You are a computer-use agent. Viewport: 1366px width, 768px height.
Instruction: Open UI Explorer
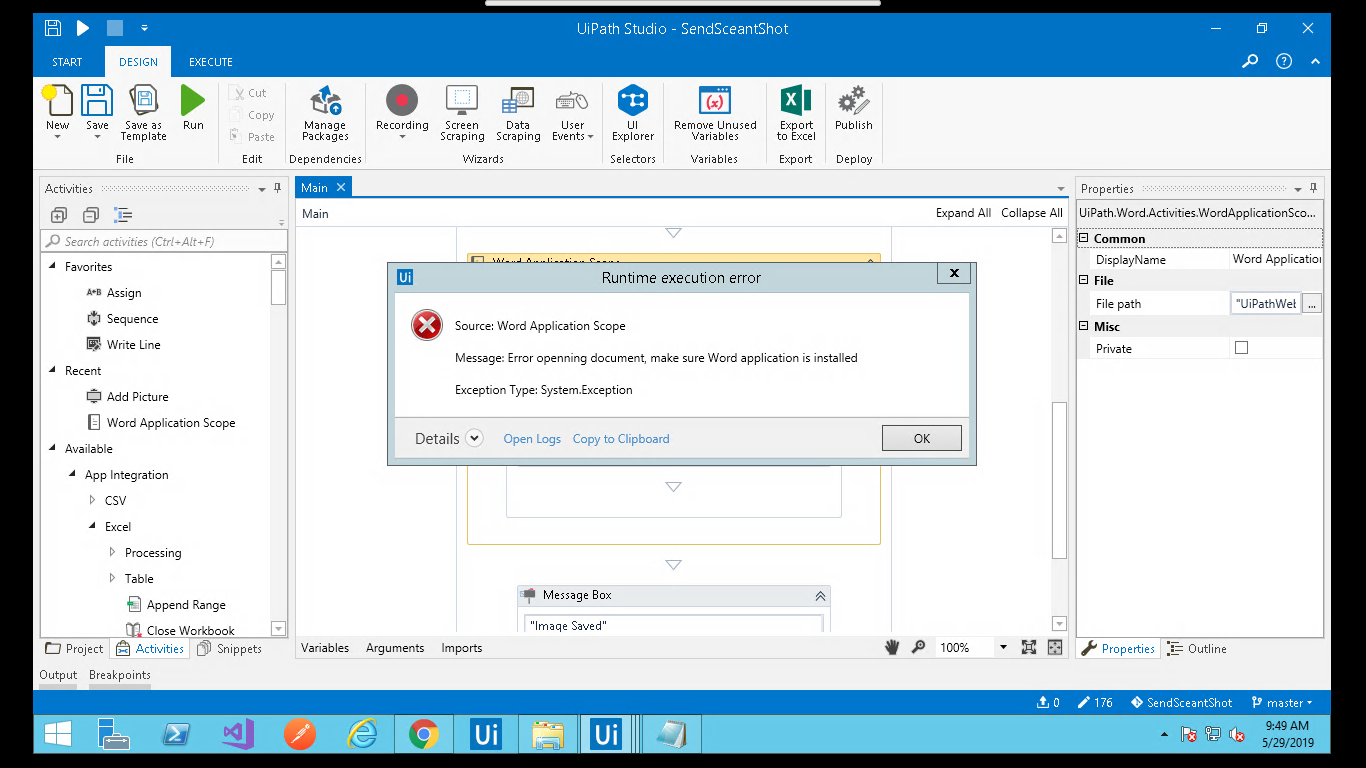(633, 113)
